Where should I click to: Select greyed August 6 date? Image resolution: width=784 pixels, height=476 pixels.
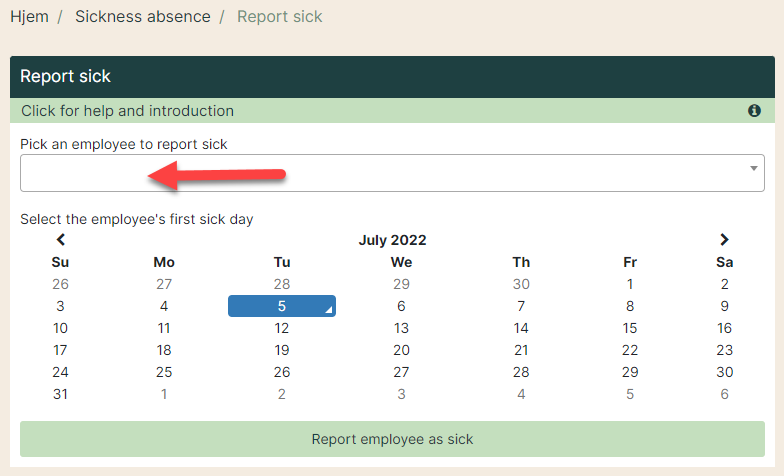[x=724, y=394]
